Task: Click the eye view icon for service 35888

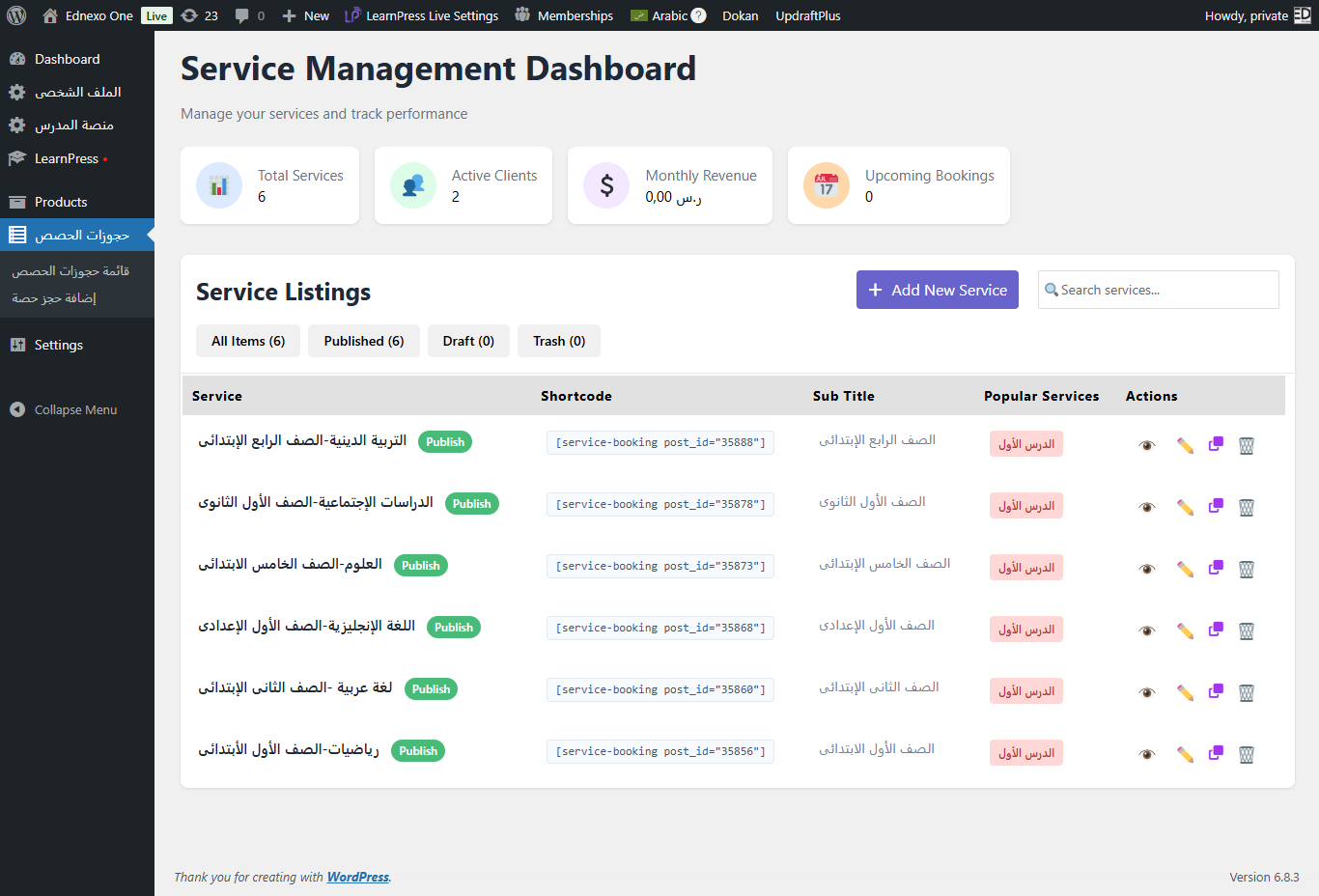Action: (1147, 445)
